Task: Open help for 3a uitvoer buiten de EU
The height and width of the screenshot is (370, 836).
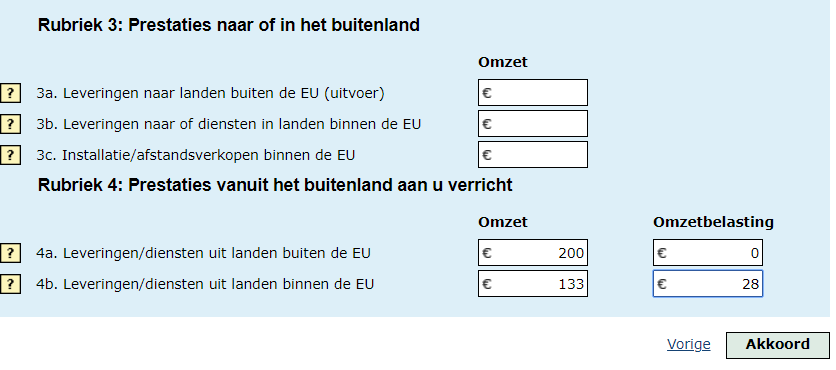Action: tap(10, 93)
